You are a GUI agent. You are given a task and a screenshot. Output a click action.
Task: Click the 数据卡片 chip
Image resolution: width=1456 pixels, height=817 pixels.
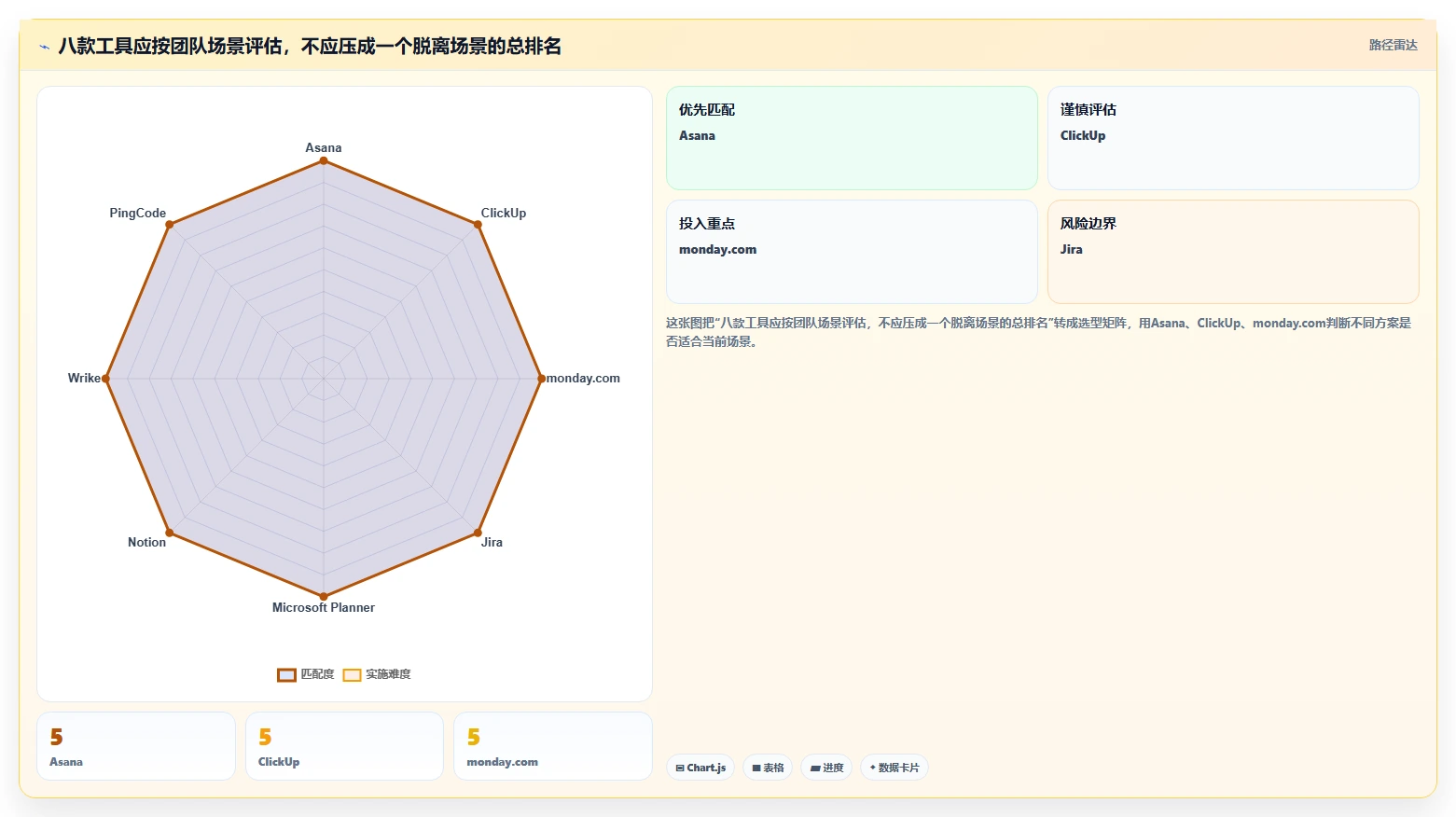point(894,768)
